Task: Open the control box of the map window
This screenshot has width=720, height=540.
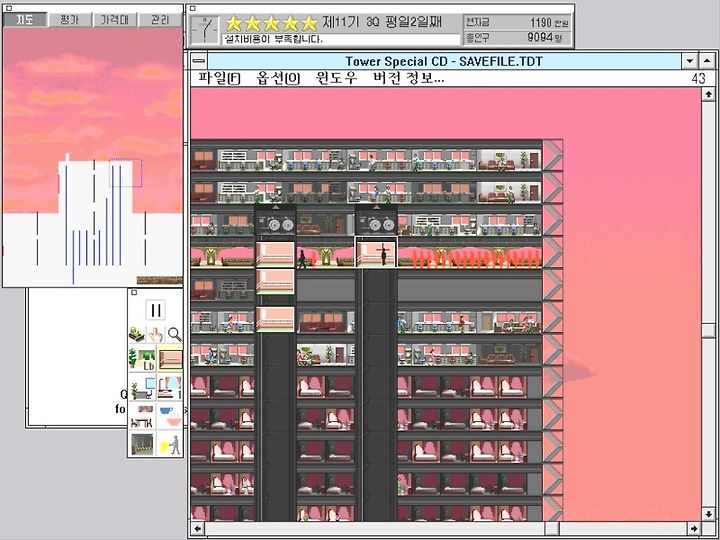Action: tap(8, 8)
